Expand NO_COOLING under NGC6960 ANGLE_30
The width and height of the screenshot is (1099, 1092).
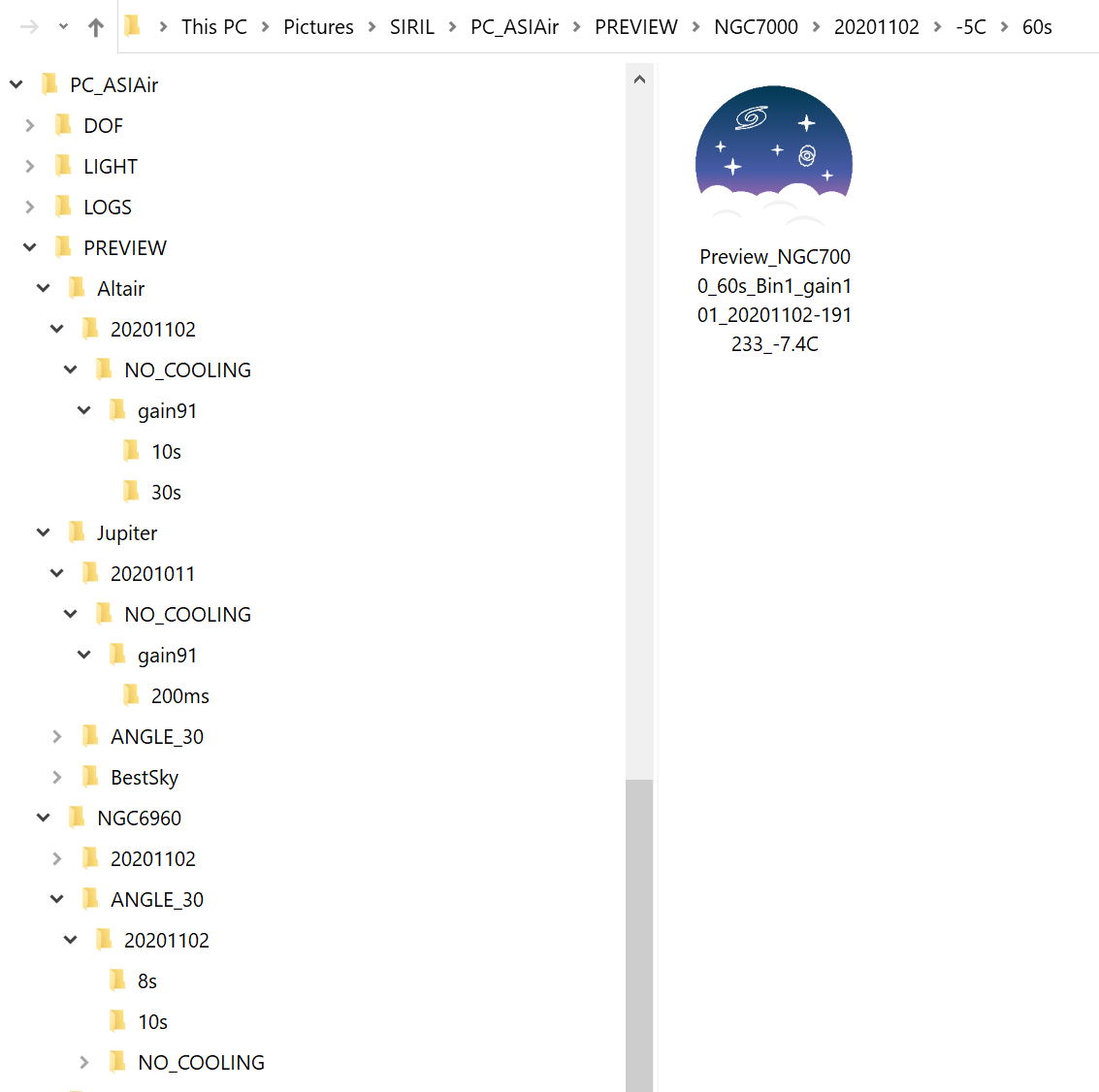tap(84, 1063)
